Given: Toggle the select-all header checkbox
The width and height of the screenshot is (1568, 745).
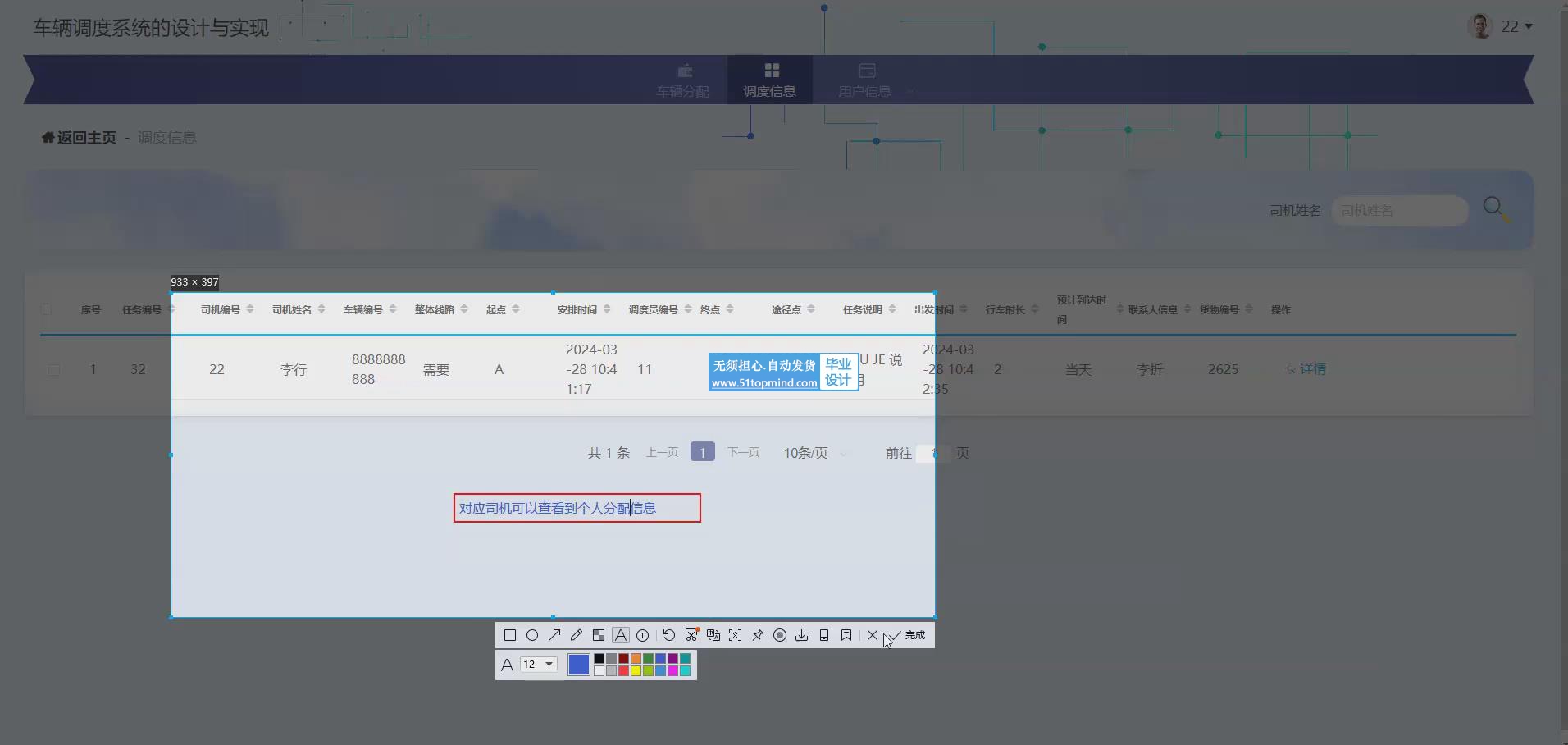Looking at the screenshot, I should pyautogui.click(x=46, y=309).
